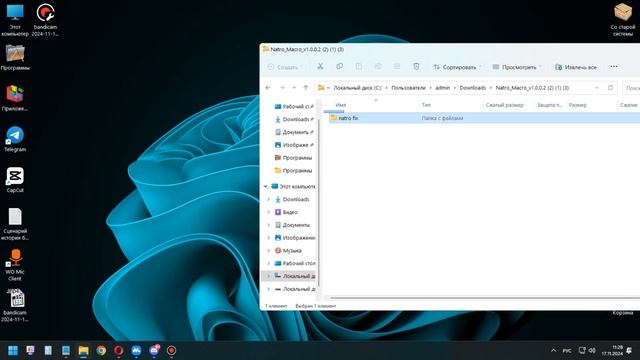Click Пользователи breadcrumb in address bar
The height and width of the screenshot is (360, 640).
pos(408,88)
